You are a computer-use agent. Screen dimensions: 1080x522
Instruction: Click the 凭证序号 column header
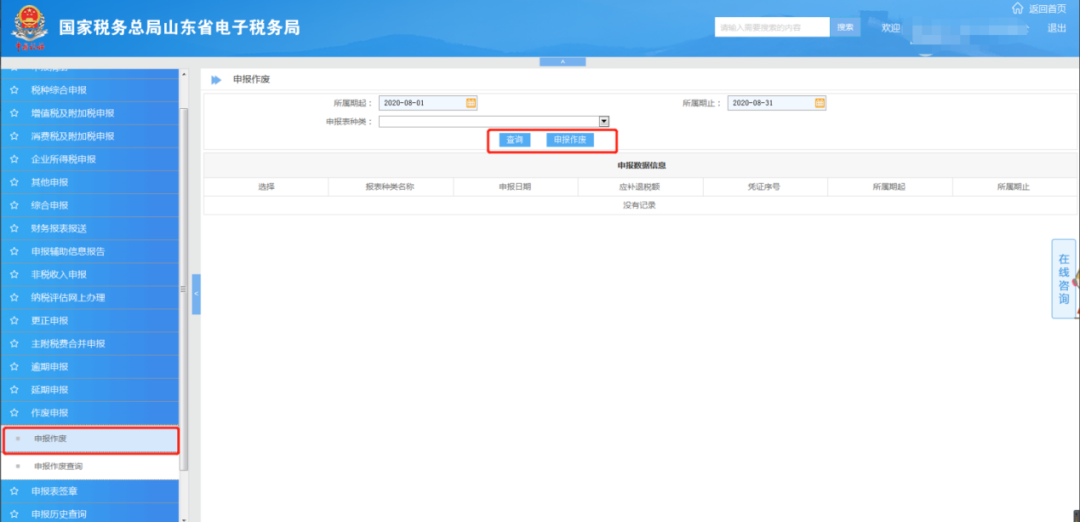tap(765, 187)
